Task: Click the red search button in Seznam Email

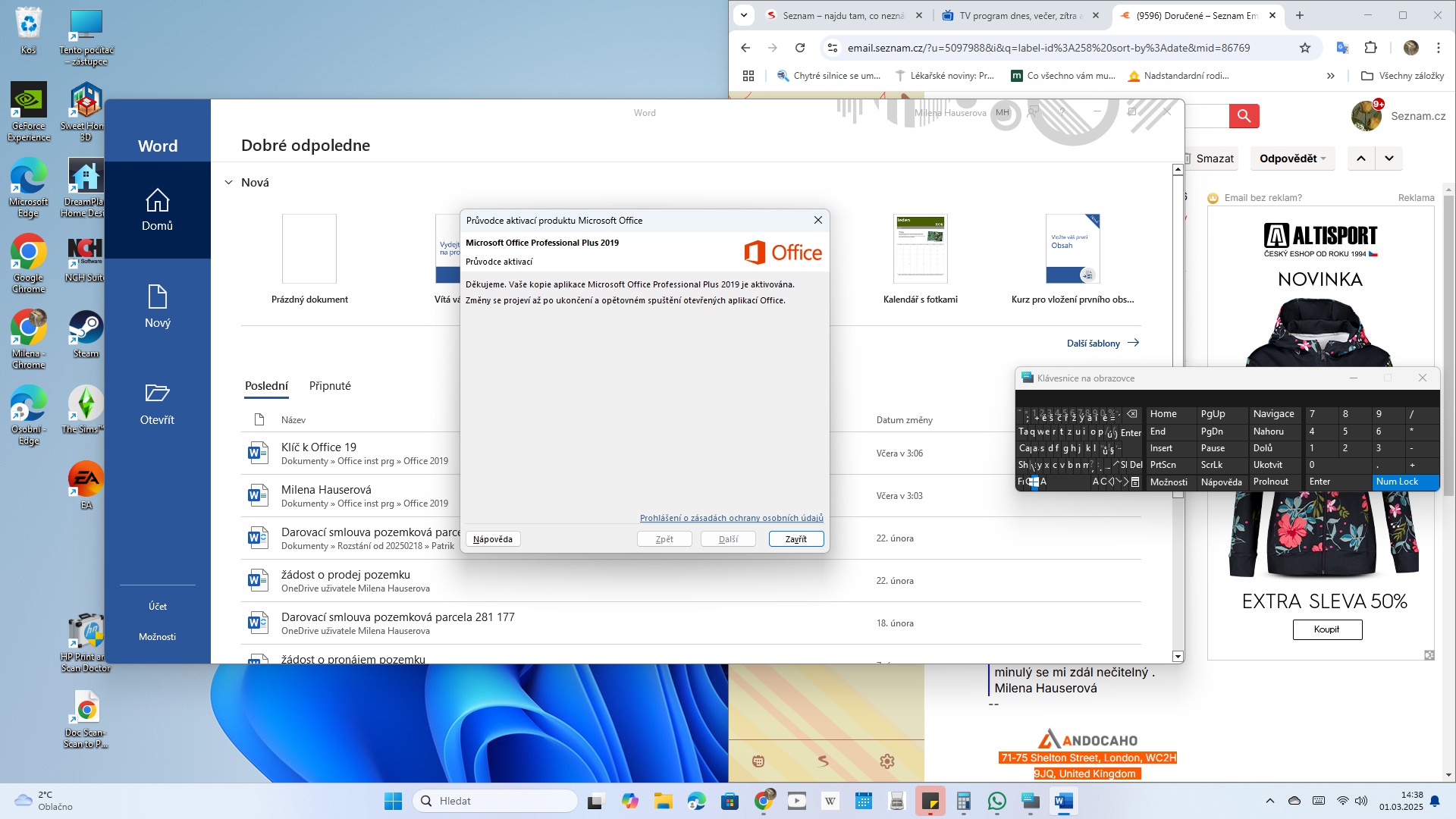Action: click(1244, 115)
